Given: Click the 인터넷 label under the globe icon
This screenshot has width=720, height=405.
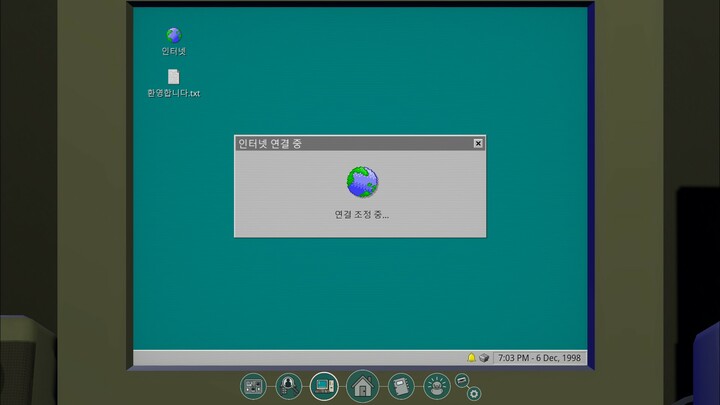Looking at the screenshot, I should click(173, 51).
